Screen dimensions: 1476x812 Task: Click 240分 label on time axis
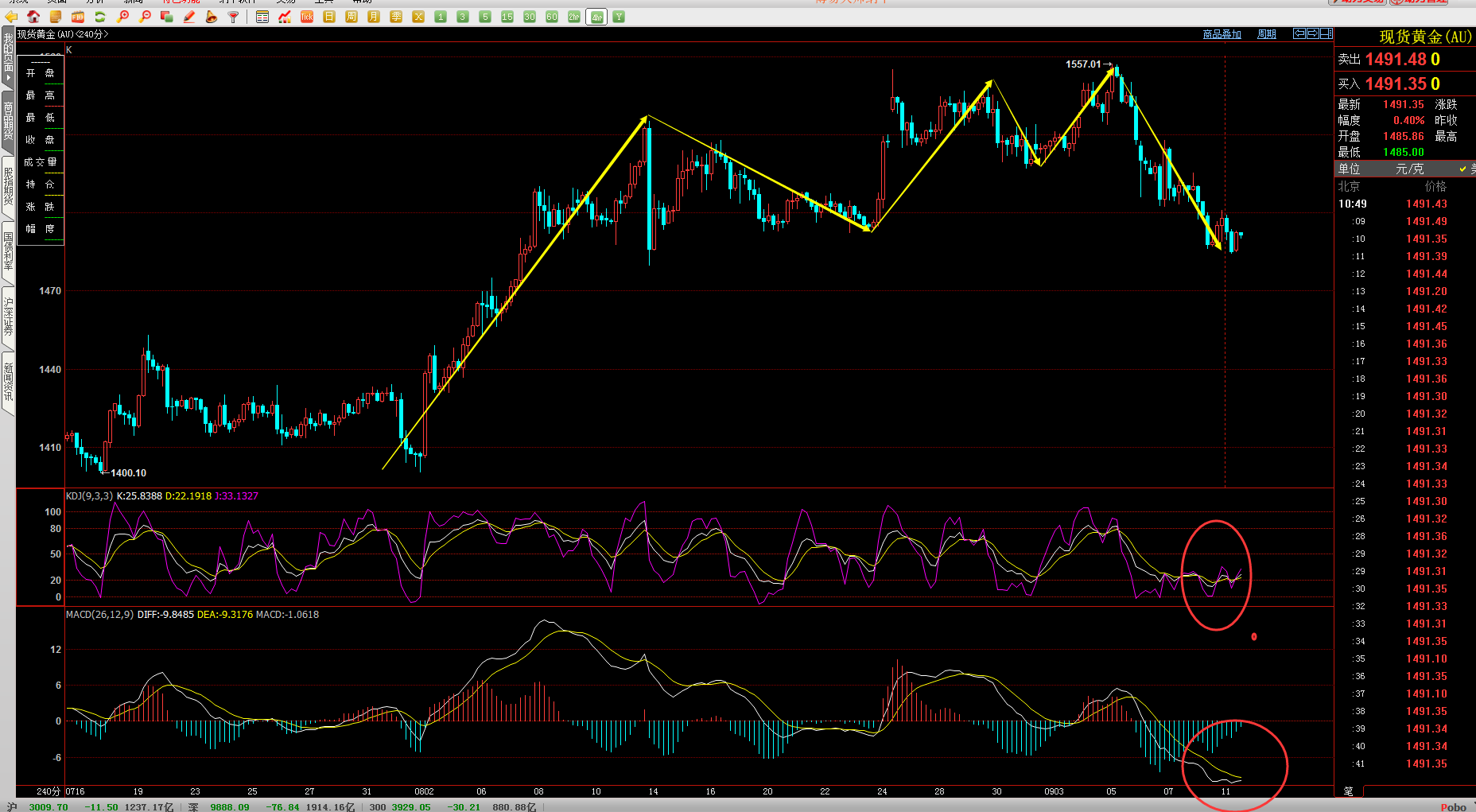coord(49,791)
